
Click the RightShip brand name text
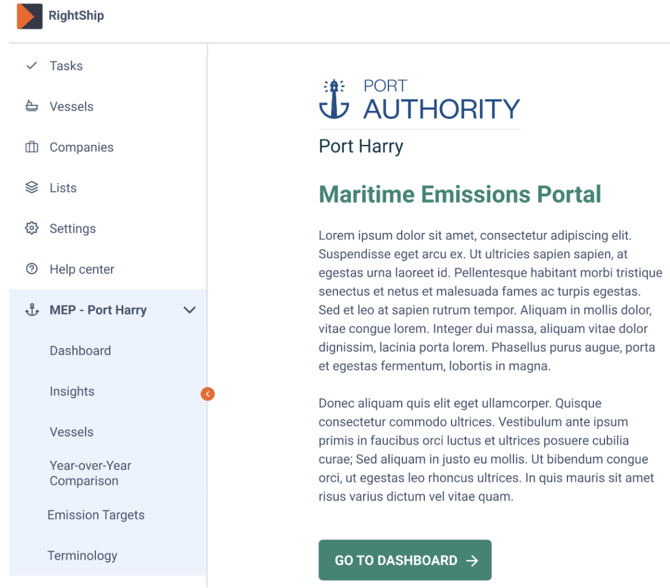click(76, 16)
